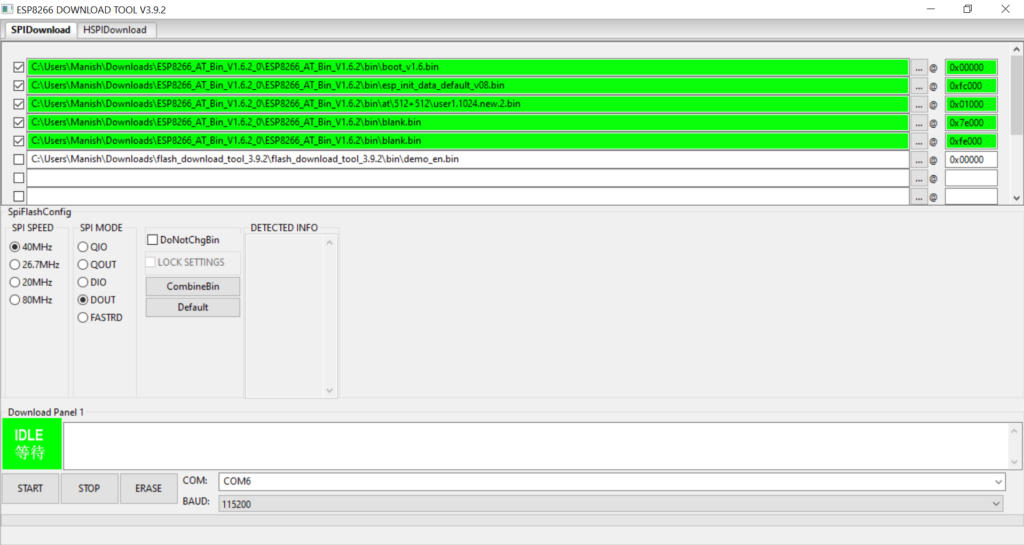Click browse button for demo_en.bin row
This screenshot has width=1024, height=545.
[x=919, y=160]
